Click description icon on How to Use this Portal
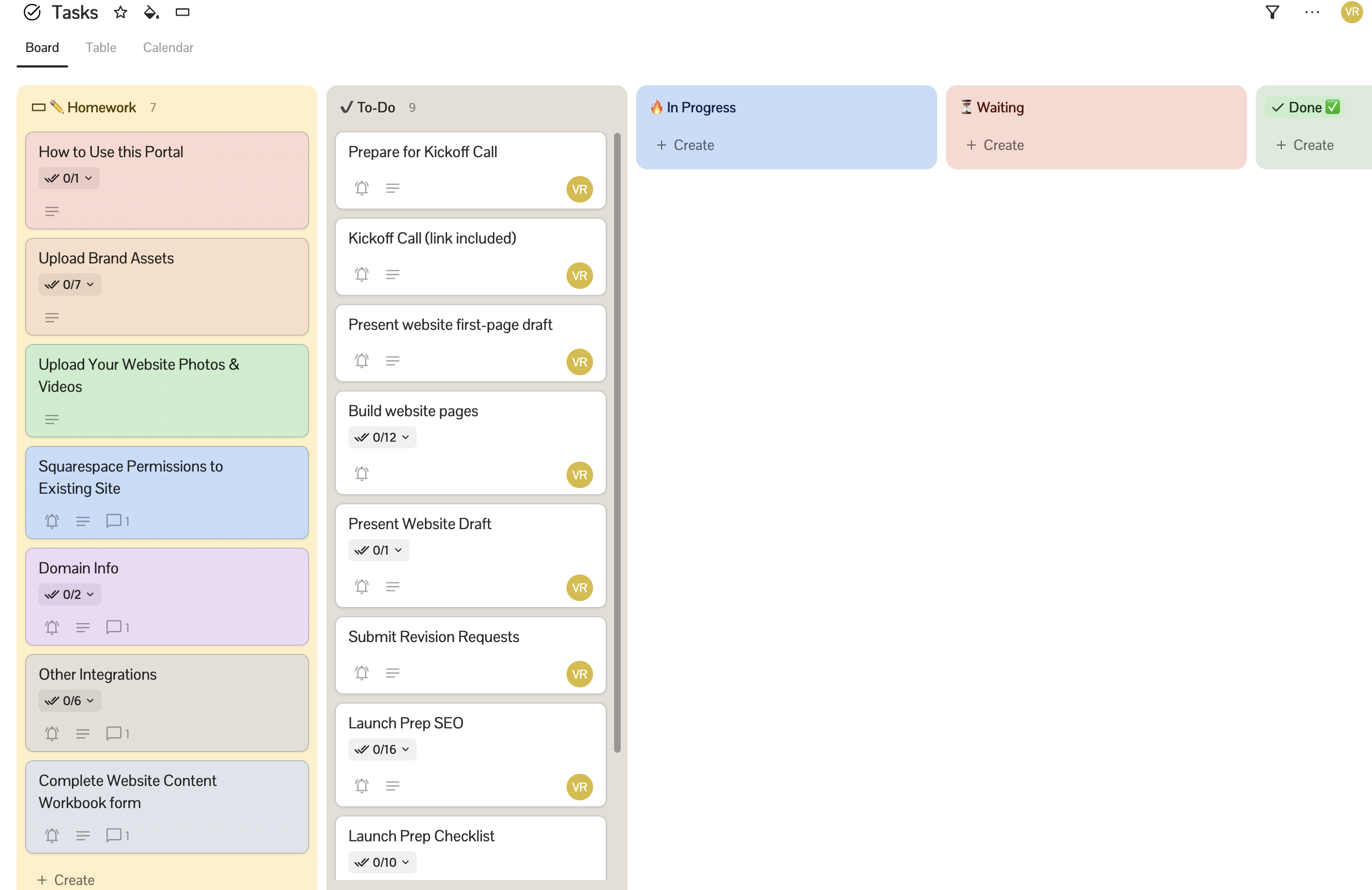This screenshot has width=1372, height=890. coord(52,211)
